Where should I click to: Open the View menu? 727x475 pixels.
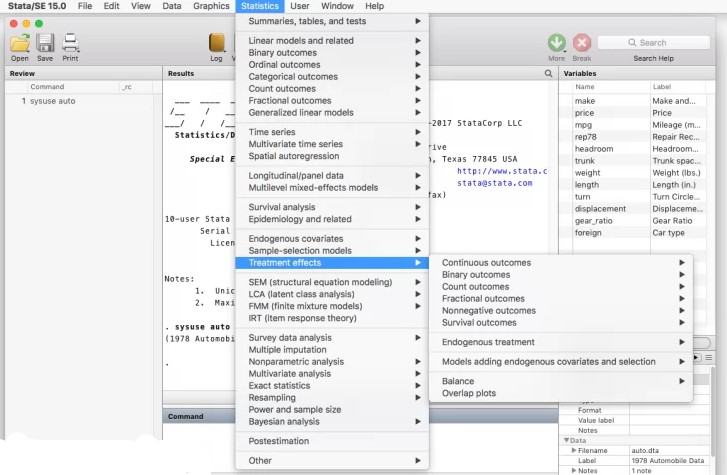tap(140, 6)
